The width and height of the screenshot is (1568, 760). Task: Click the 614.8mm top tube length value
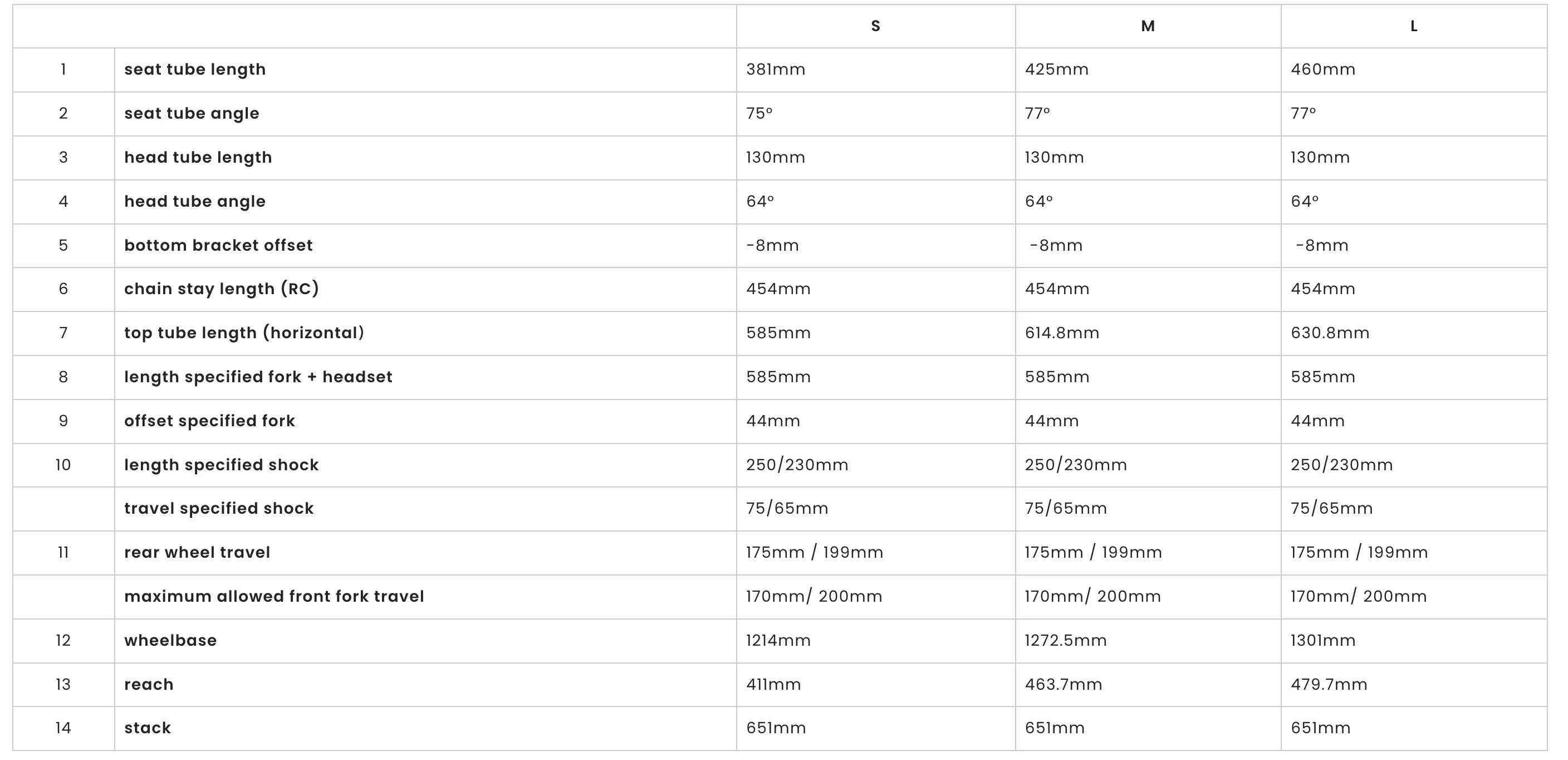click(x=1062, y=333)
